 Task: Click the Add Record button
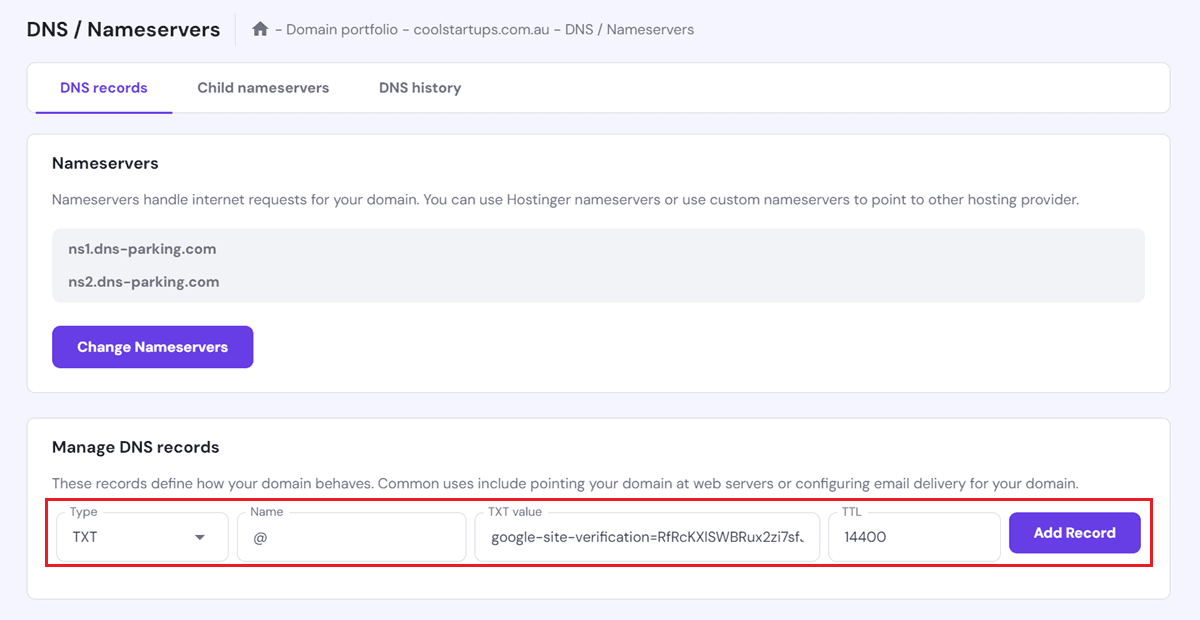1074,533
